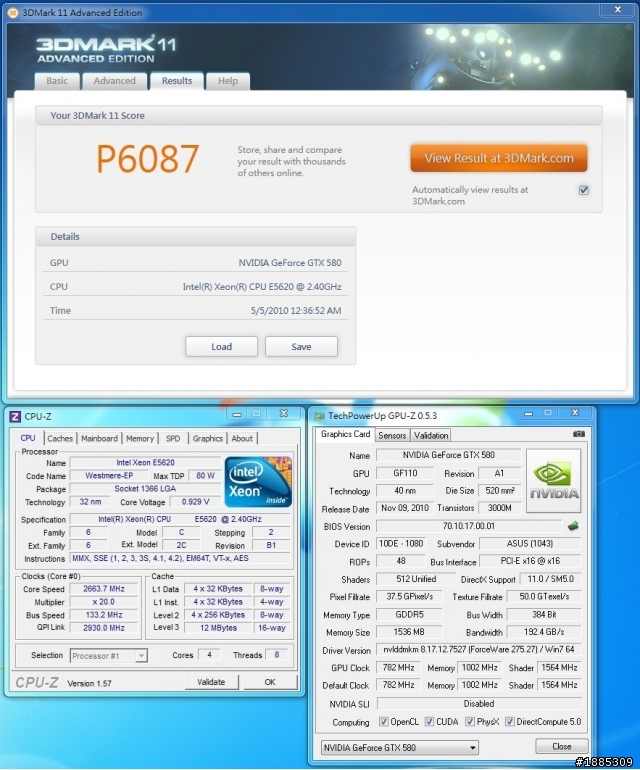Click the Driver Version field in GPU-Z
The image size is (640, 770).
click(x=479, y=650)
